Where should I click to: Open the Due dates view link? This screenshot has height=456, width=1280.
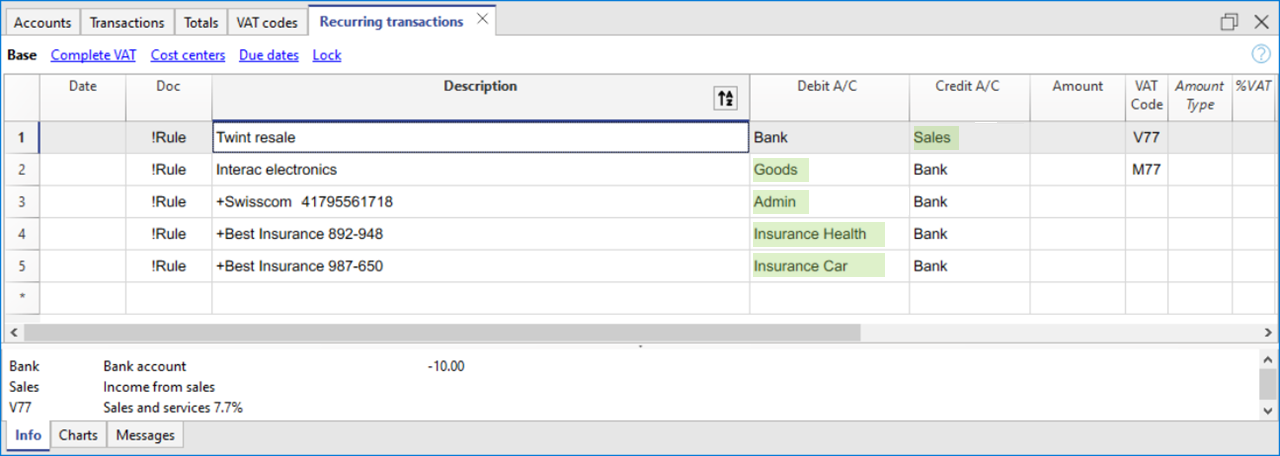268,56
